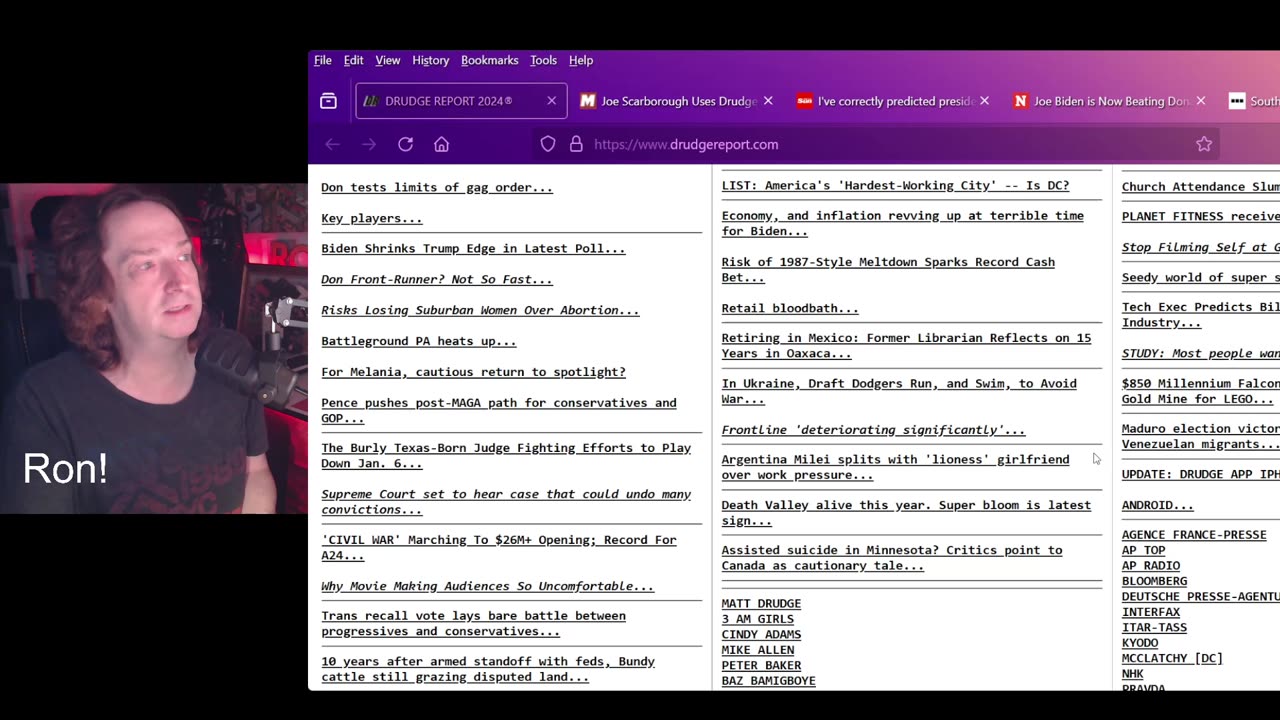Viewport: 1280px width, 720px height.
Task: Open 'Supreme Court set to hear case' link
Action: point(506,501)
